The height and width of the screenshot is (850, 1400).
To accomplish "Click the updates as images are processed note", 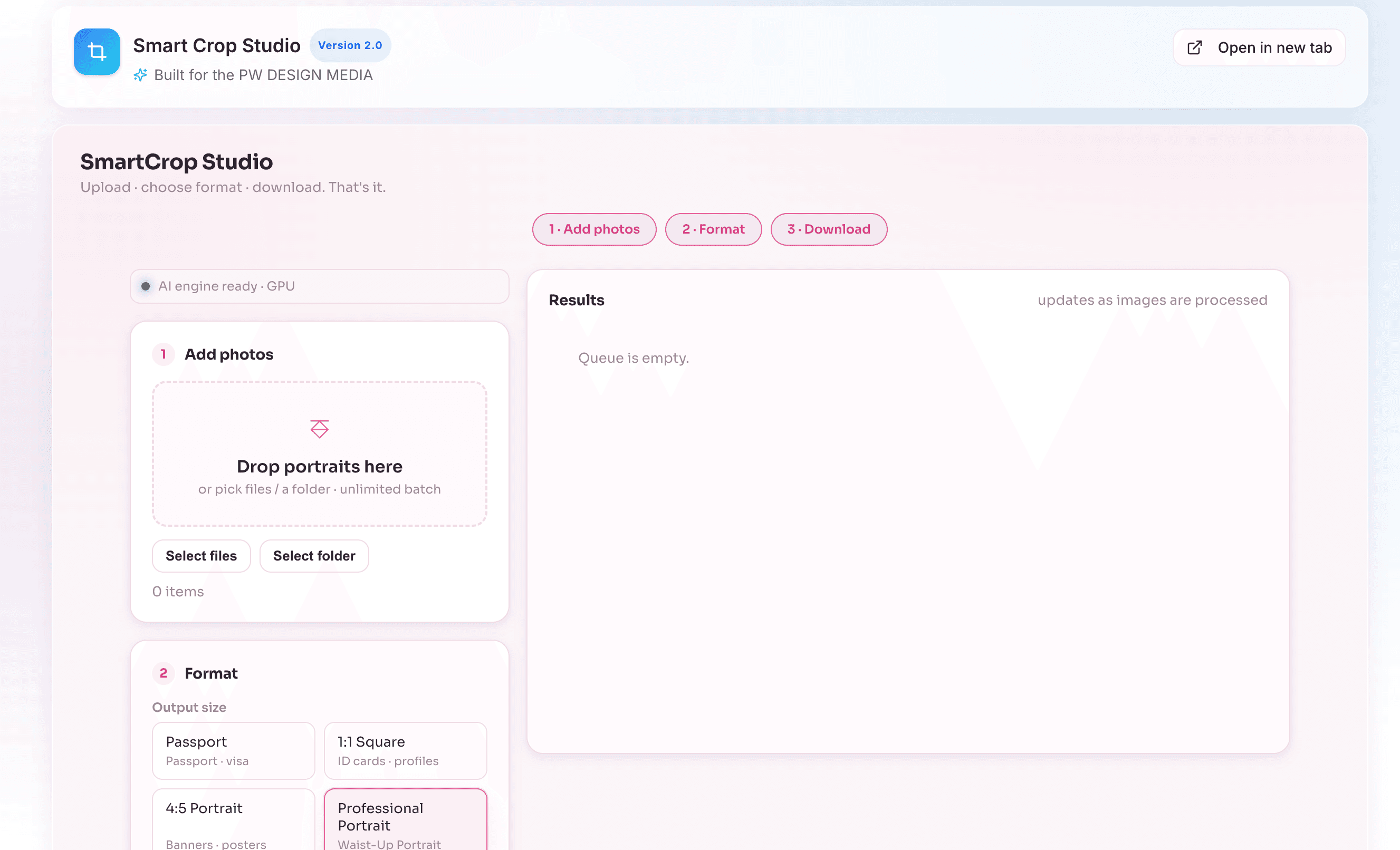I will tap(1152, 300).
